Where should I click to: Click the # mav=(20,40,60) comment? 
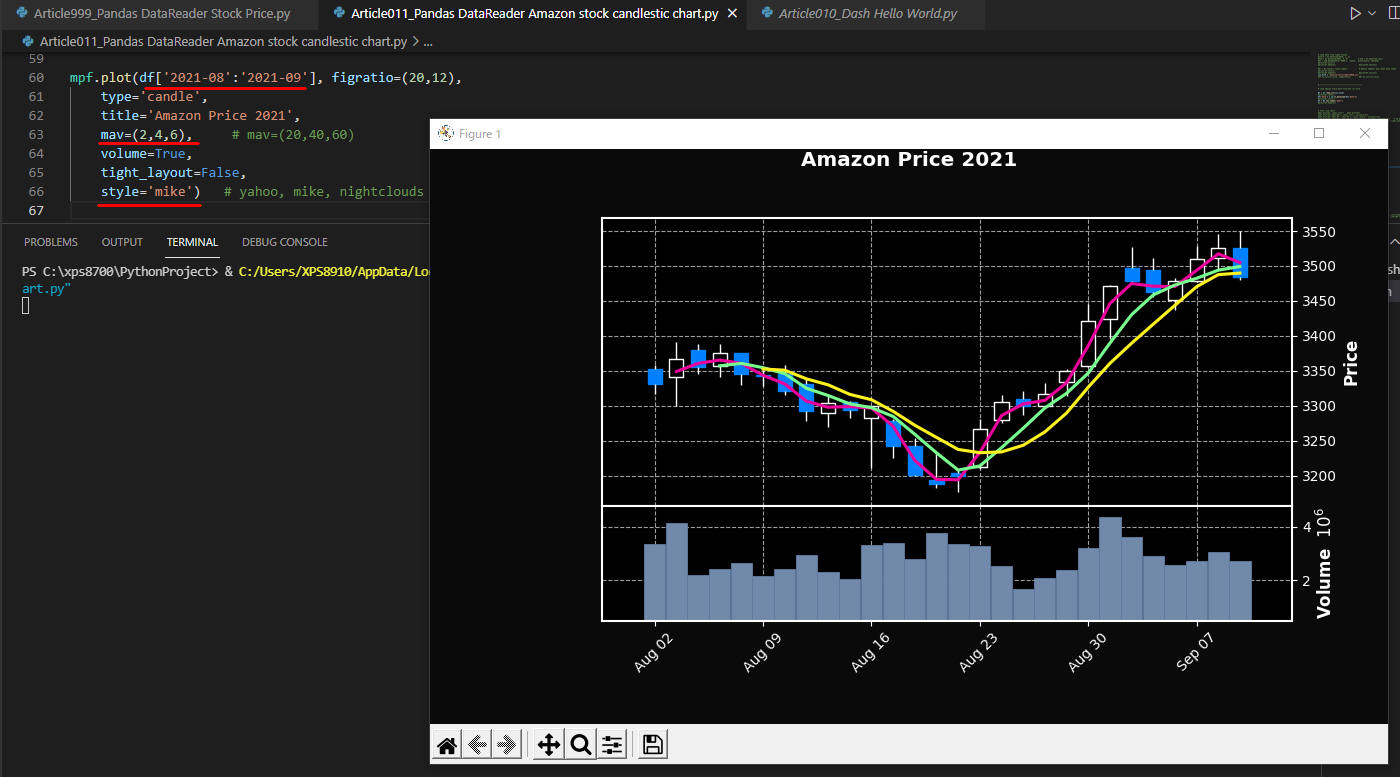point(293,135)
